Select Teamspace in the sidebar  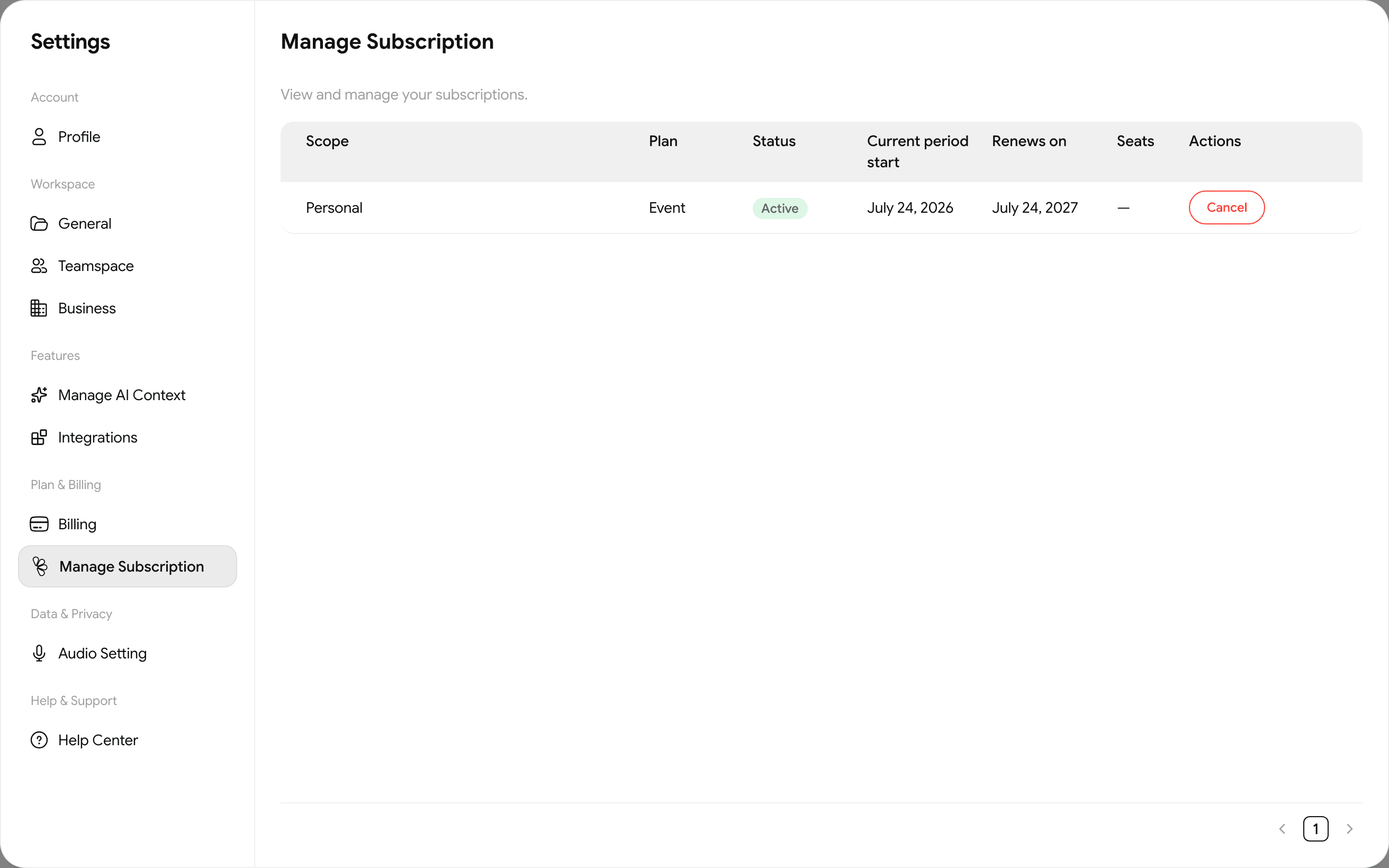(x=96, y=266)
